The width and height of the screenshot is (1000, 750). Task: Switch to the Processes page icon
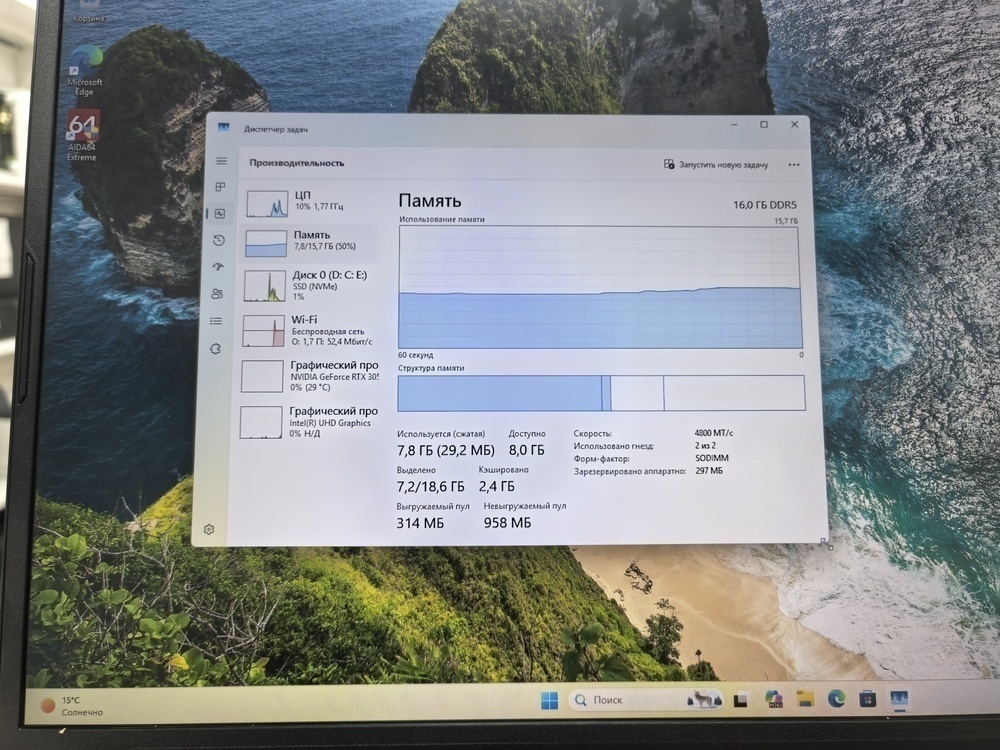(221, 187)
